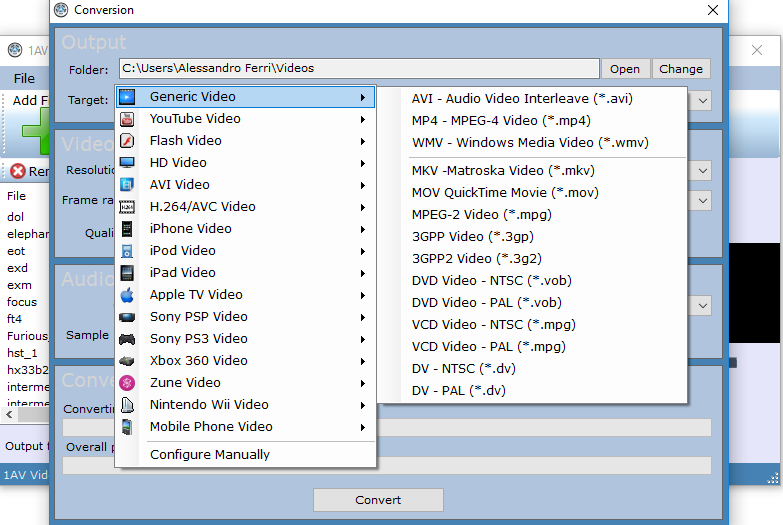
Task: Click the Nintendo Wii Video icon
Action: click(x=127, y=405)
